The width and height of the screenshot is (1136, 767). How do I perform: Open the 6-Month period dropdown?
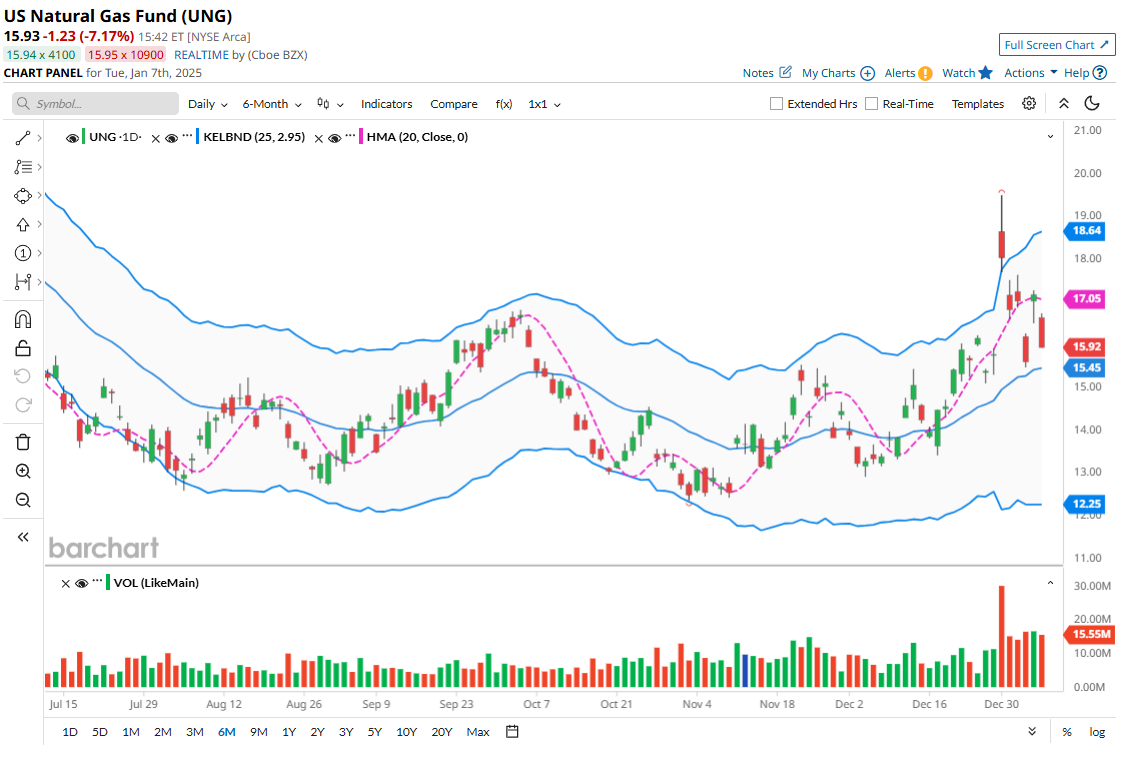coord(271,104)
